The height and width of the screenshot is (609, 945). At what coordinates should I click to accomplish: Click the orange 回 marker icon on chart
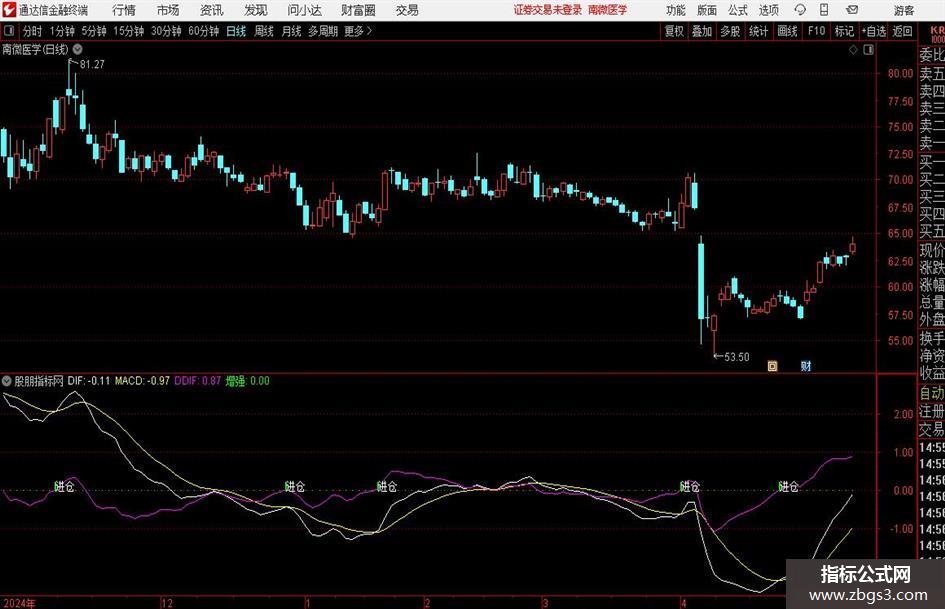772,366
